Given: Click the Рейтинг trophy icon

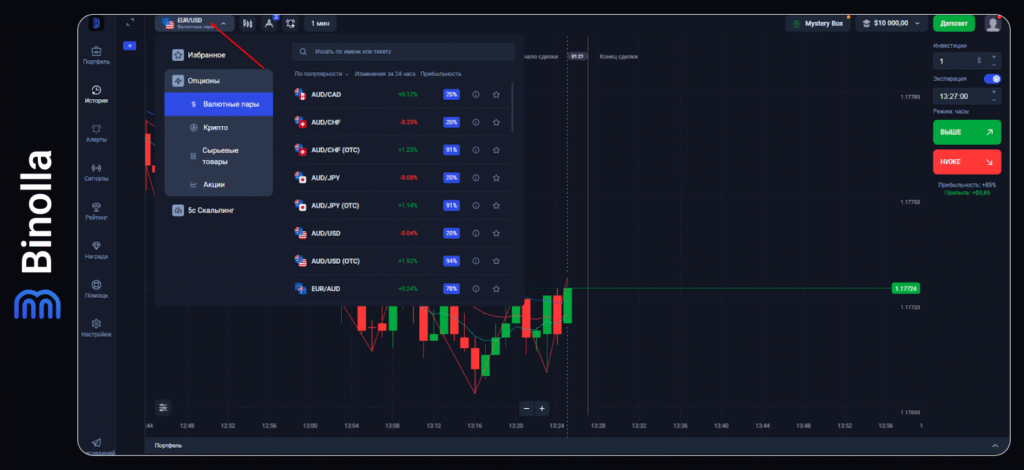Looking at the screenshot, I should [x=96, y=210].
